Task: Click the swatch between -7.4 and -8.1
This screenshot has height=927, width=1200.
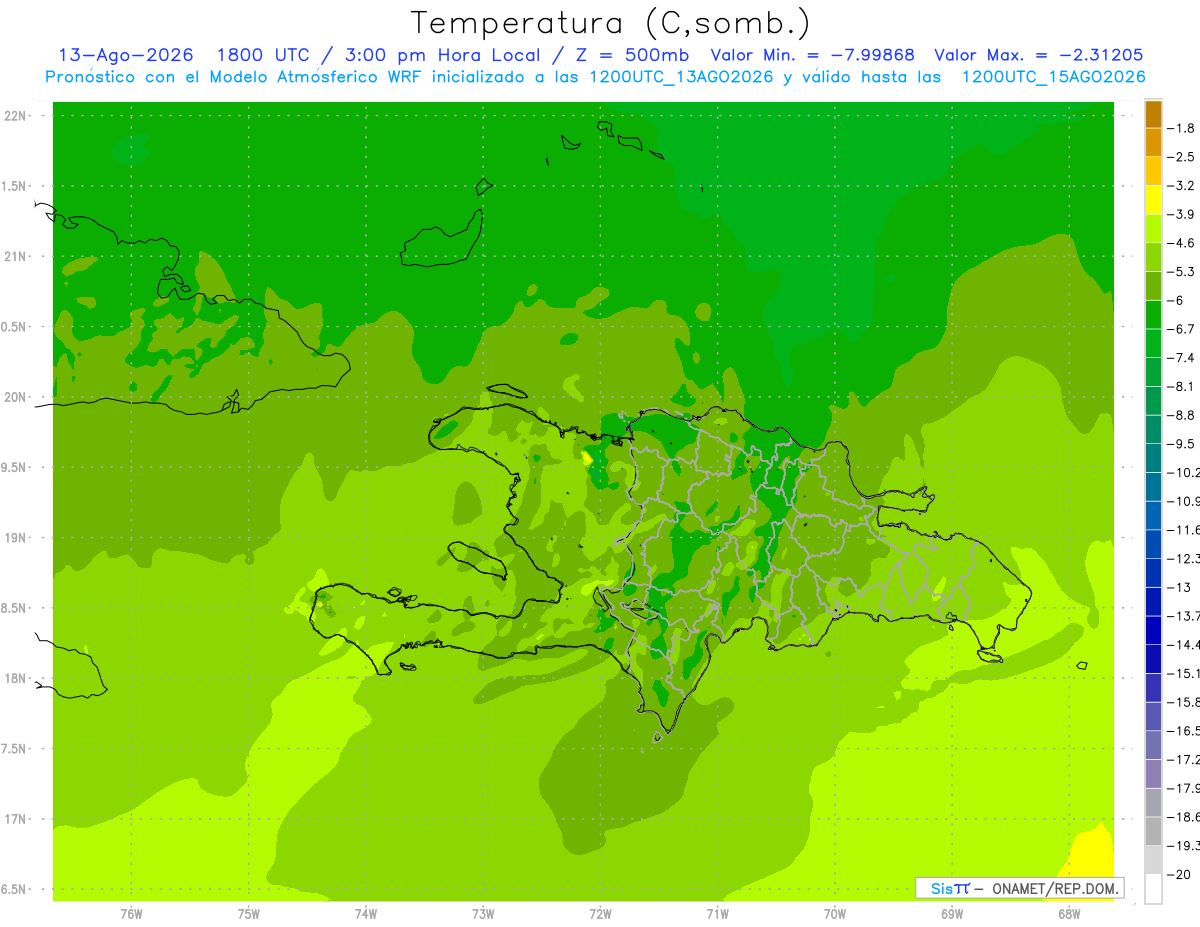Action: [x=1153, y=372]
